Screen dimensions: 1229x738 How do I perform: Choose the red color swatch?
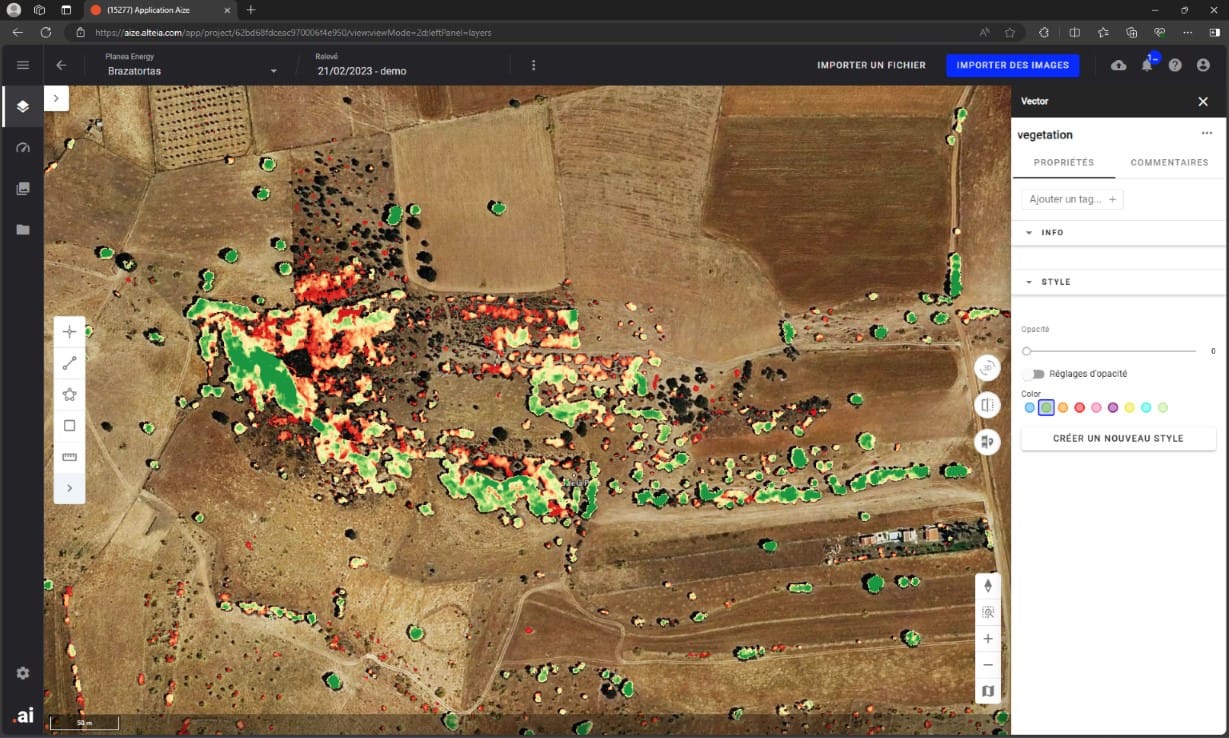[1079, 408]
